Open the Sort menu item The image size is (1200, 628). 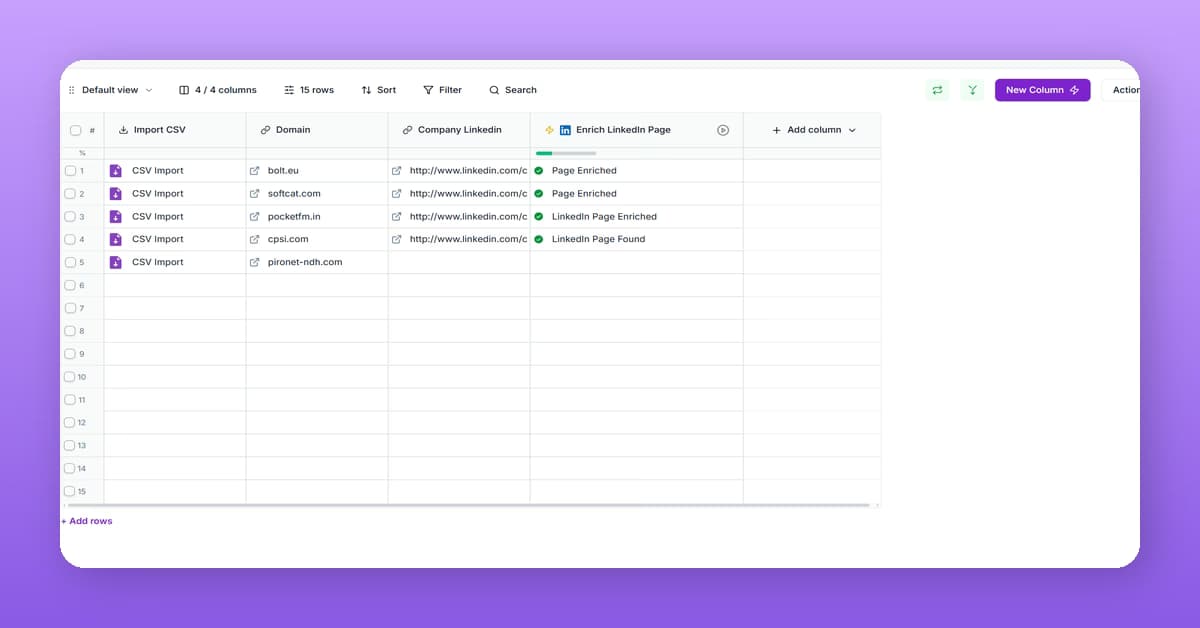point(378,89)
